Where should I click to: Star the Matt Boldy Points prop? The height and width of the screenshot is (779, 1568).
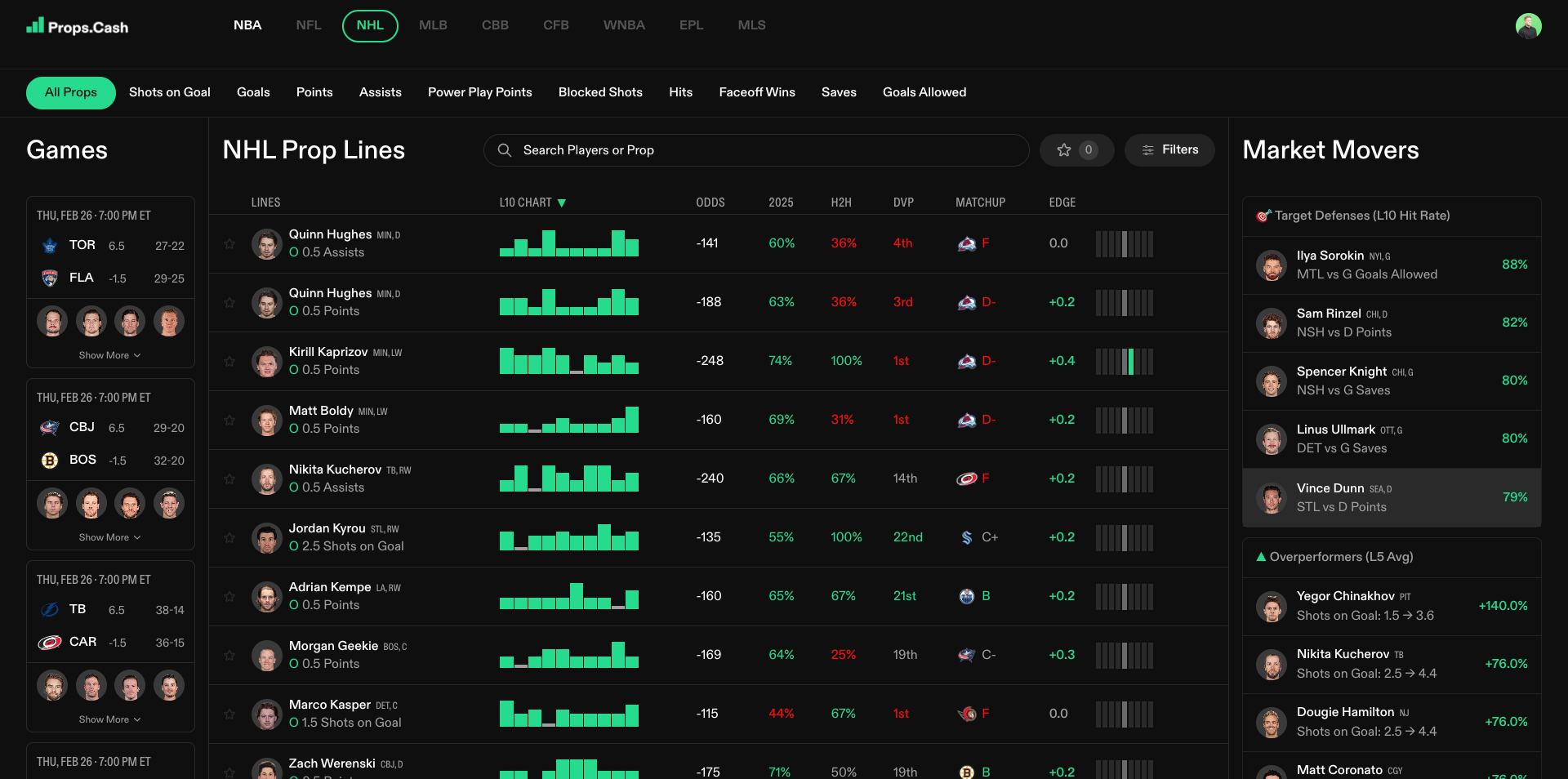tap(229, 420)
